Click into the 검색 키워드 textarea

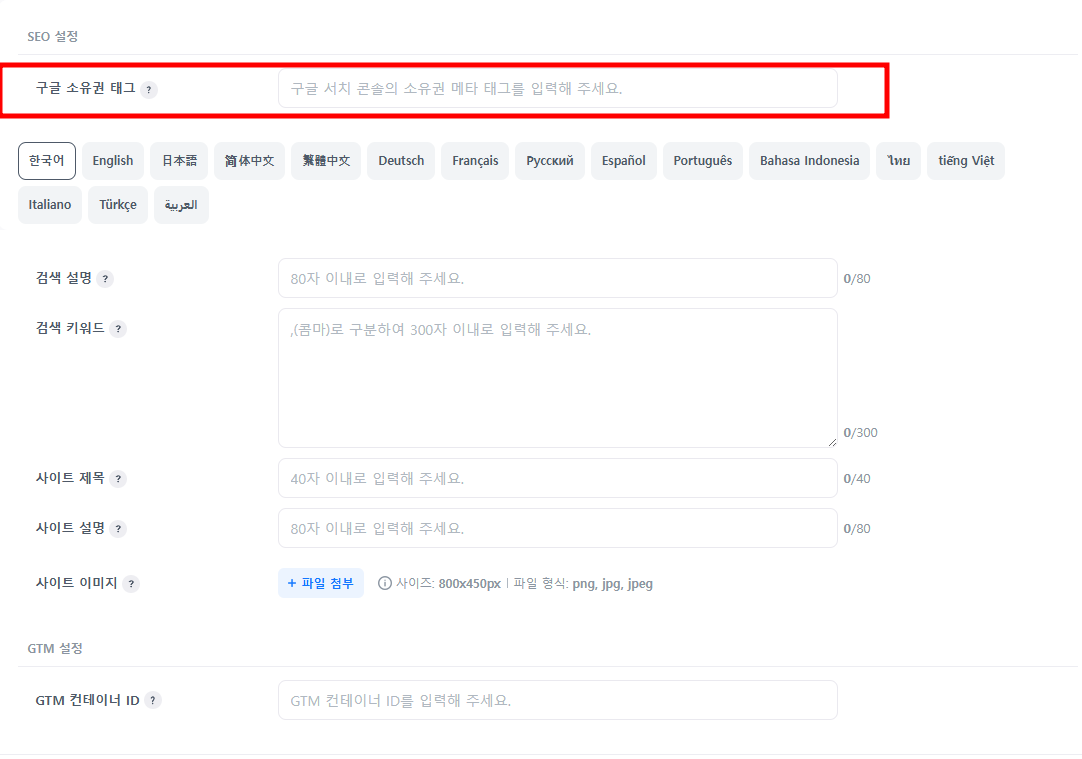coord(557,378)
